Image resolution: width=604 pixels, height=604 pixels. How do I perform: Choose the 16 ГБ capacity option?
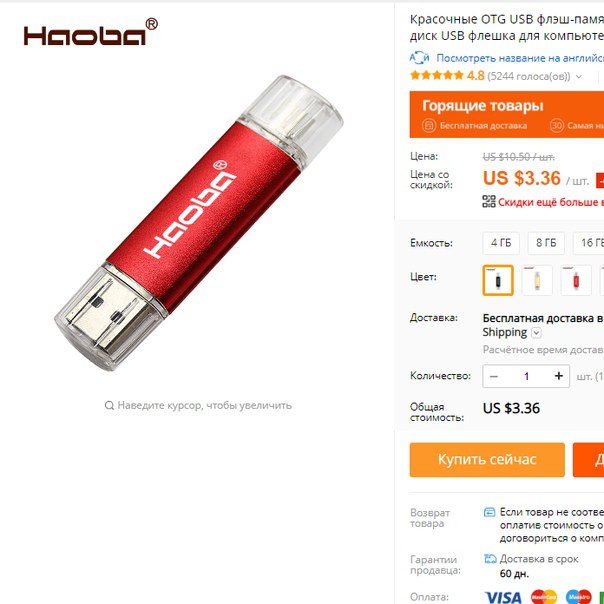click(x=589, y=243)
